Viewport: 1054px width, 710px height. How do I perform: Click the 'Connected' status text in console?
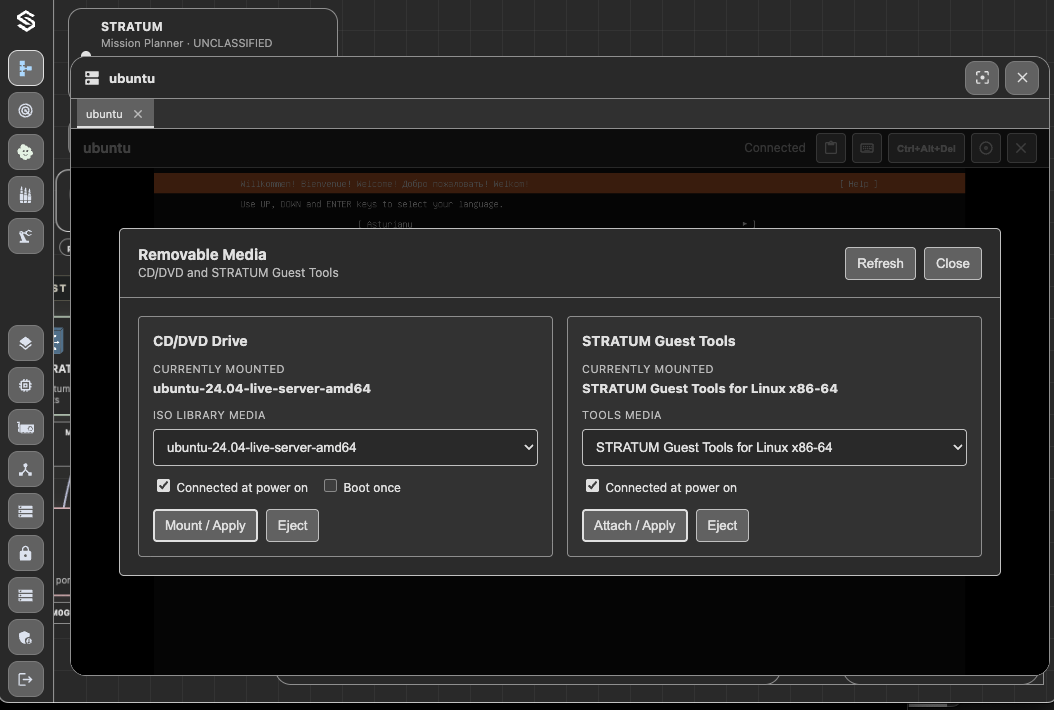click(774, 148)
